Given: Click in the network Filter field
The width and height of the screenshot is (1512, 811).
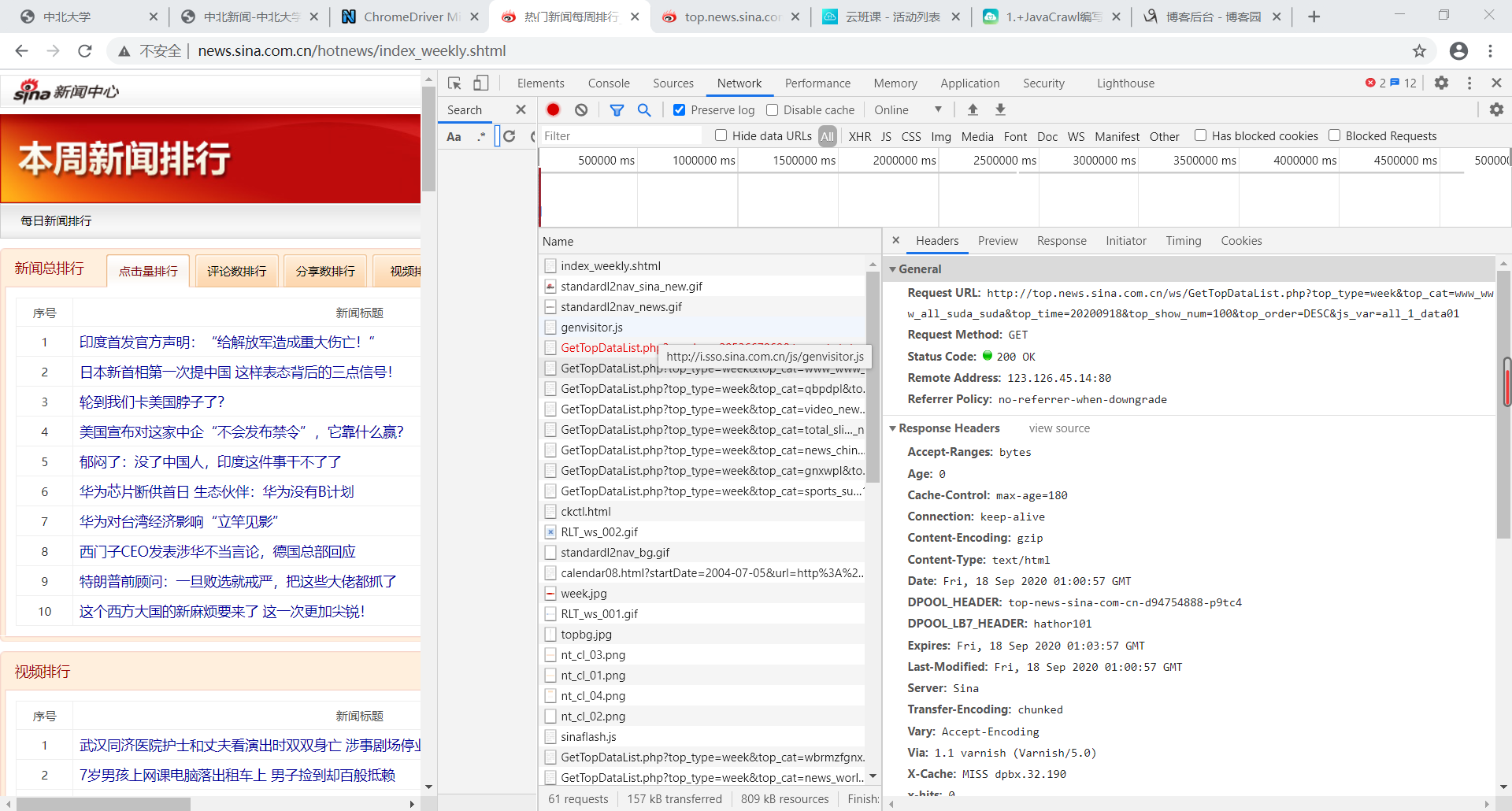Looking at the screenshot, I should [x=621, y=136].
